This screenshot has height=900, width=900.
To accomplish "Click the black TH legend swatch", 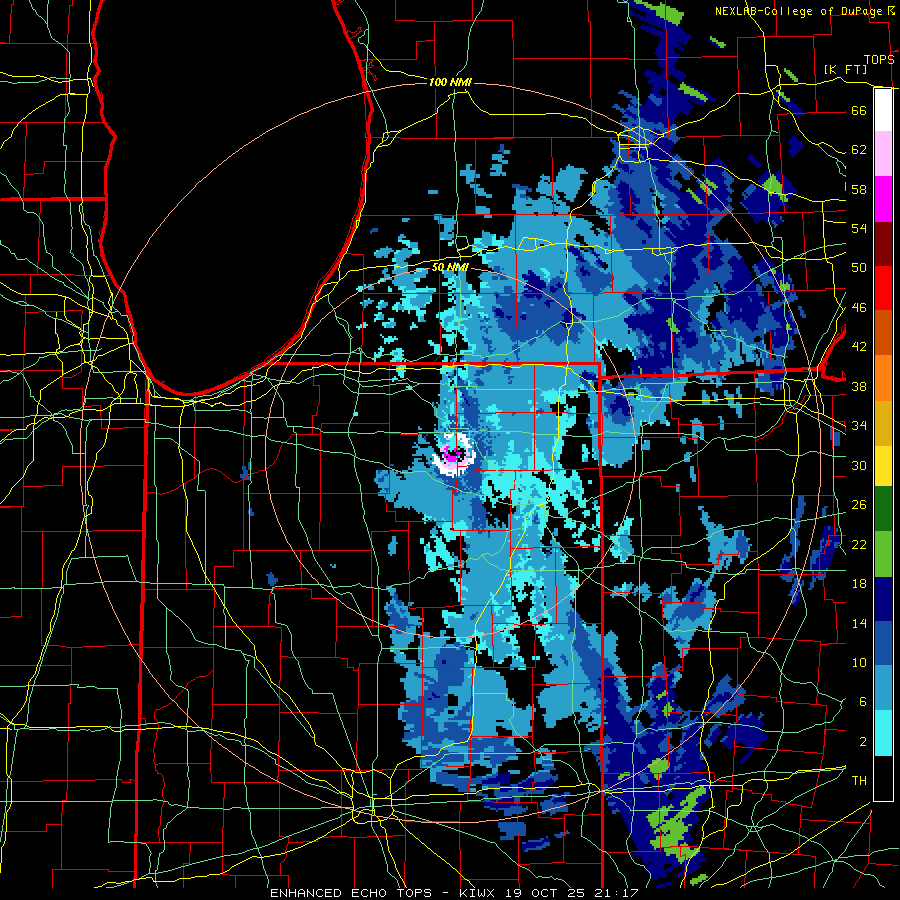I will click(x=883, y=778).
